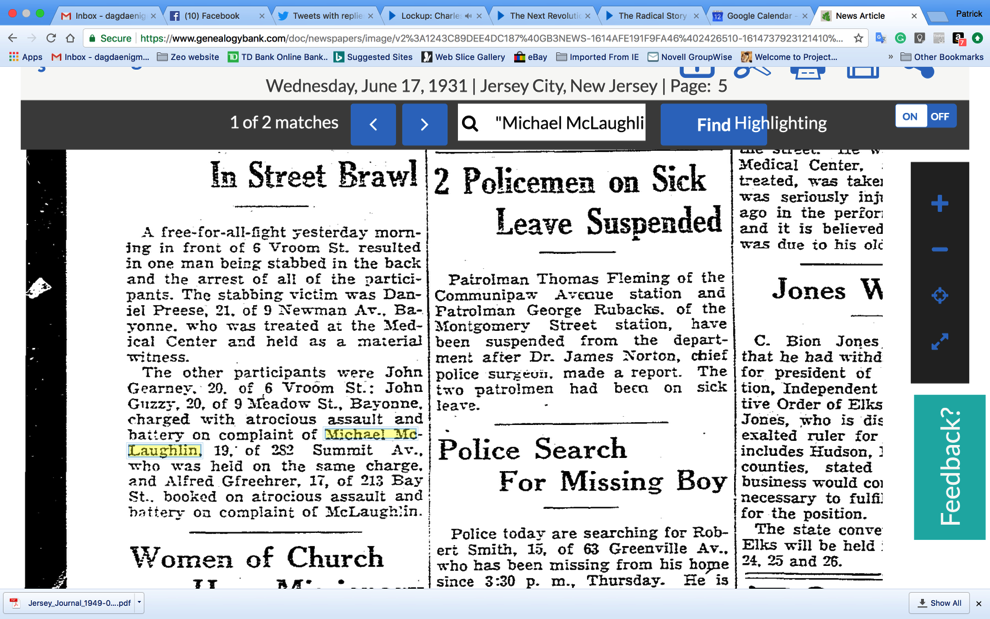
Task: Turn highlighting OFF
Action: pos(940,116)
